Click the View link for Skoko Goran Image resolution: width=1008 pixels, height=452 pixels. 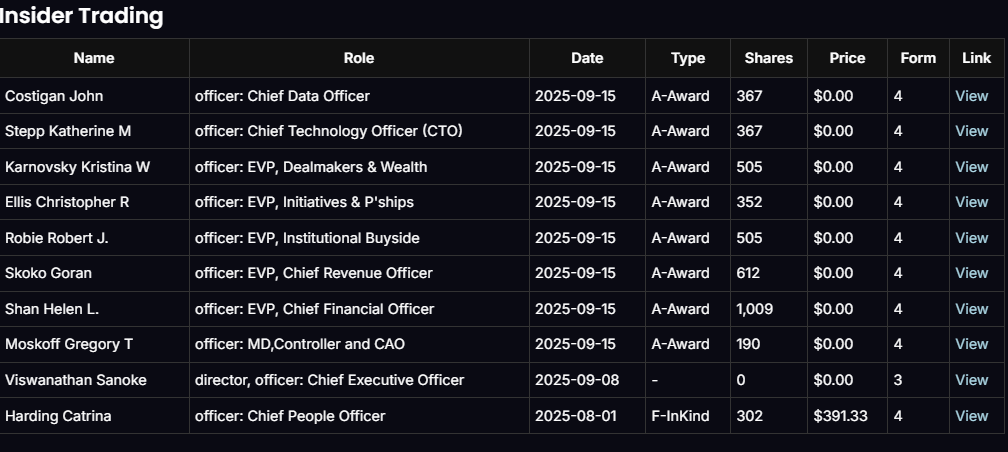pyautogui.click(x=971, y=273)
